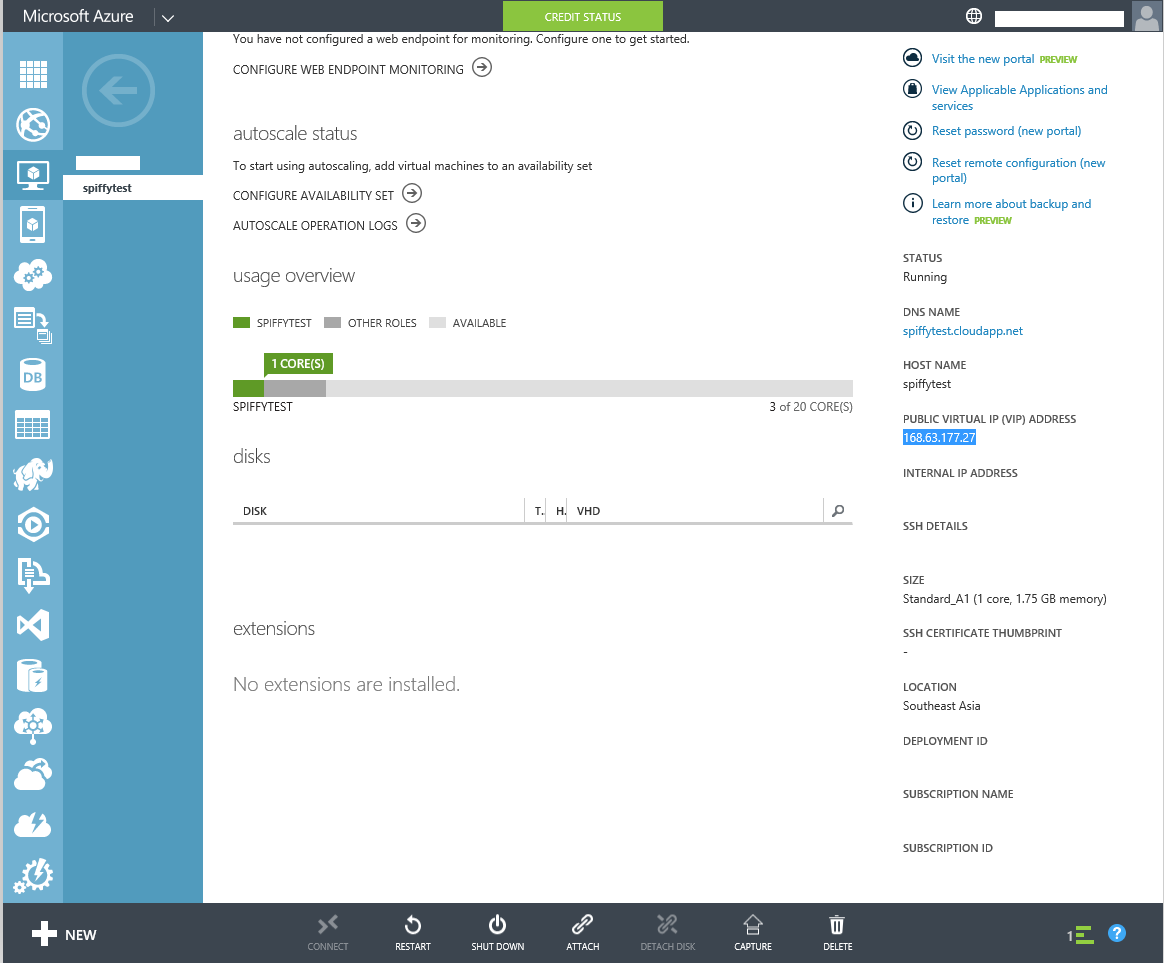Click Configure Availability Set arrow

(412, 194)
